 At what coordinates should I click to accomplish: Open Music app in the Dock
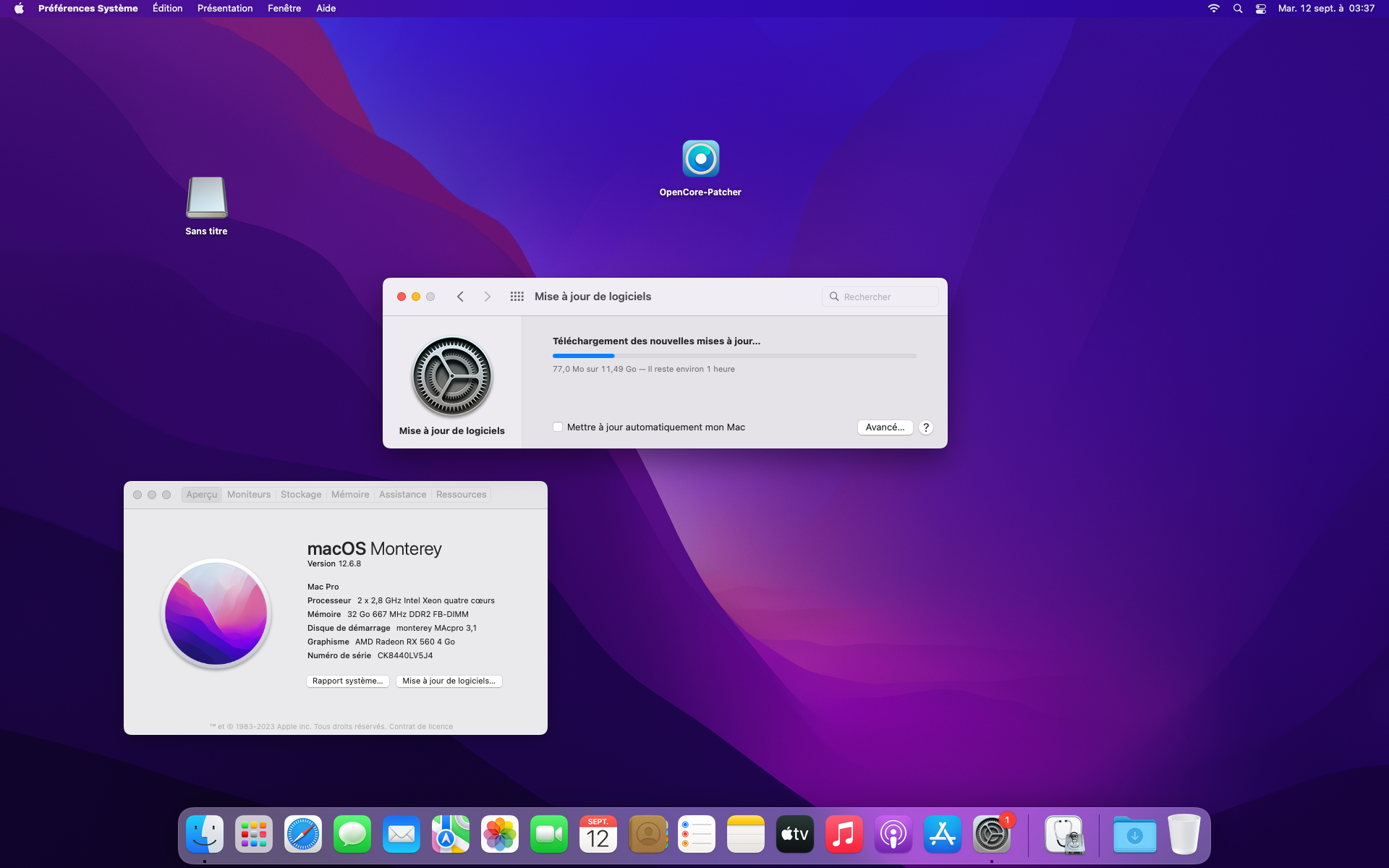point(844,834)
